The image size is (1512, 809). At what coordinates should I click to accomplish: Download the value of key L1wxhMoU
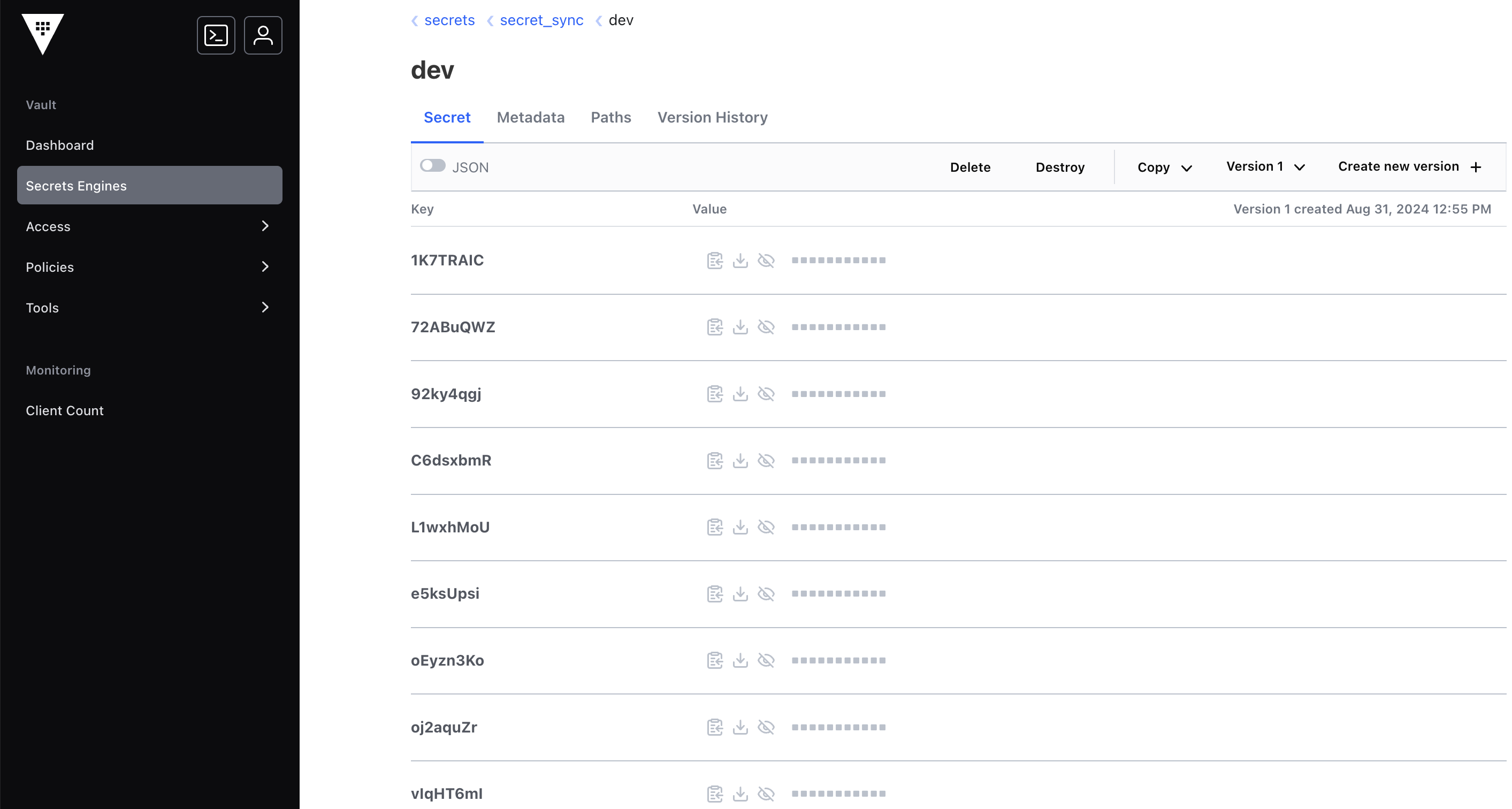pyautogui.click(x=740, y=527)
